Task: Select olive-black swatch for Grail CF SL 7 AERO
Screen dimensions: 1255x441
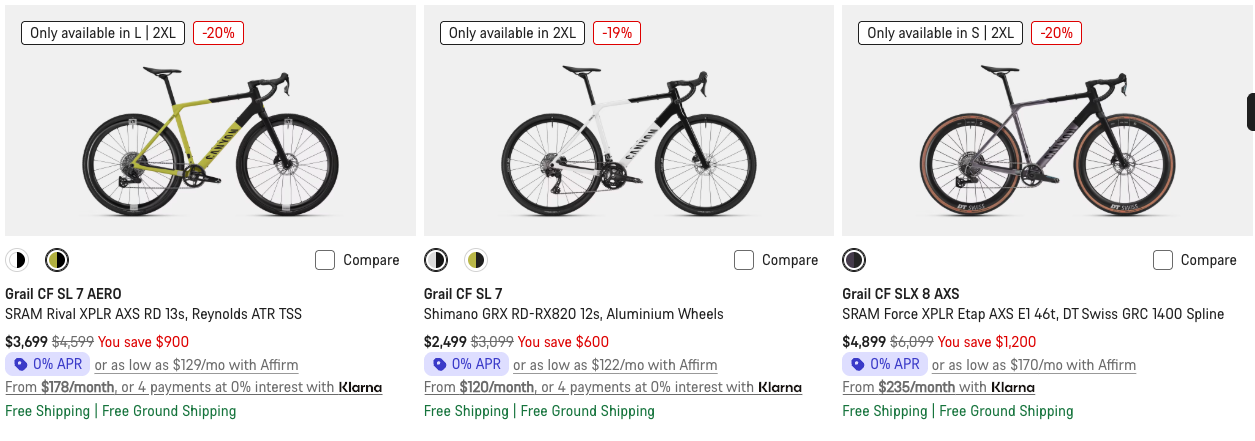Action: [x=57, y=260]
